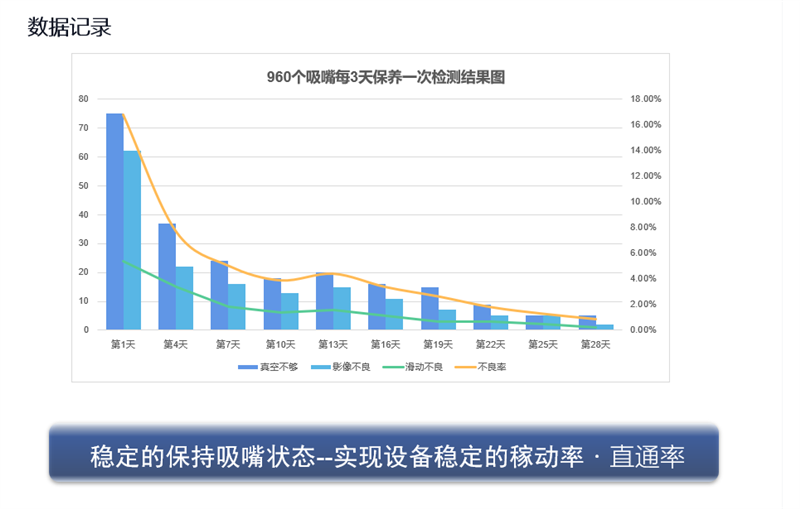Select the 第22天 axis label

[490, 343]
